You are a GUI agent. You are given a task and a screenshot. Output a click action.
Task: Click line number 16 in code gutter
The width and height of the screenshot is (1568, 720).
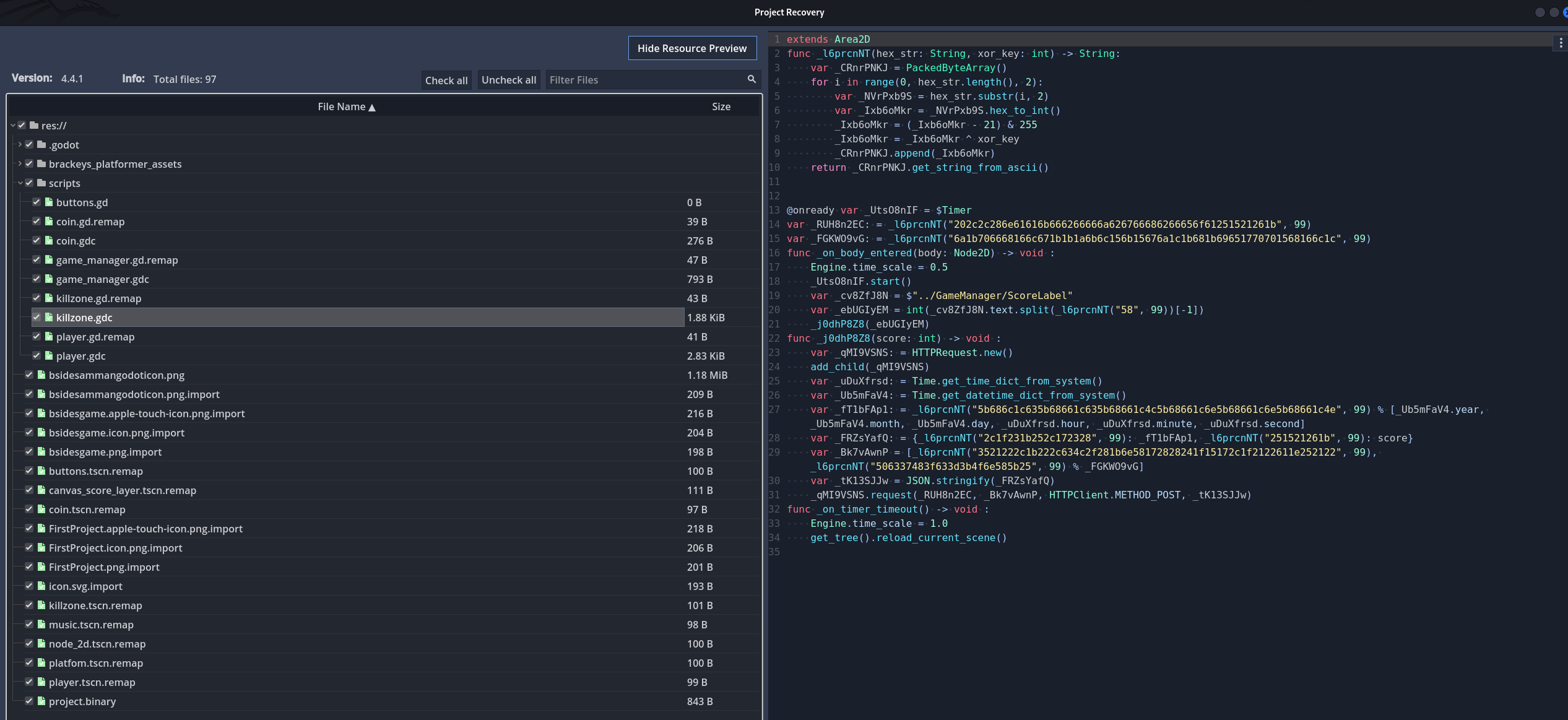pos(774,253)
